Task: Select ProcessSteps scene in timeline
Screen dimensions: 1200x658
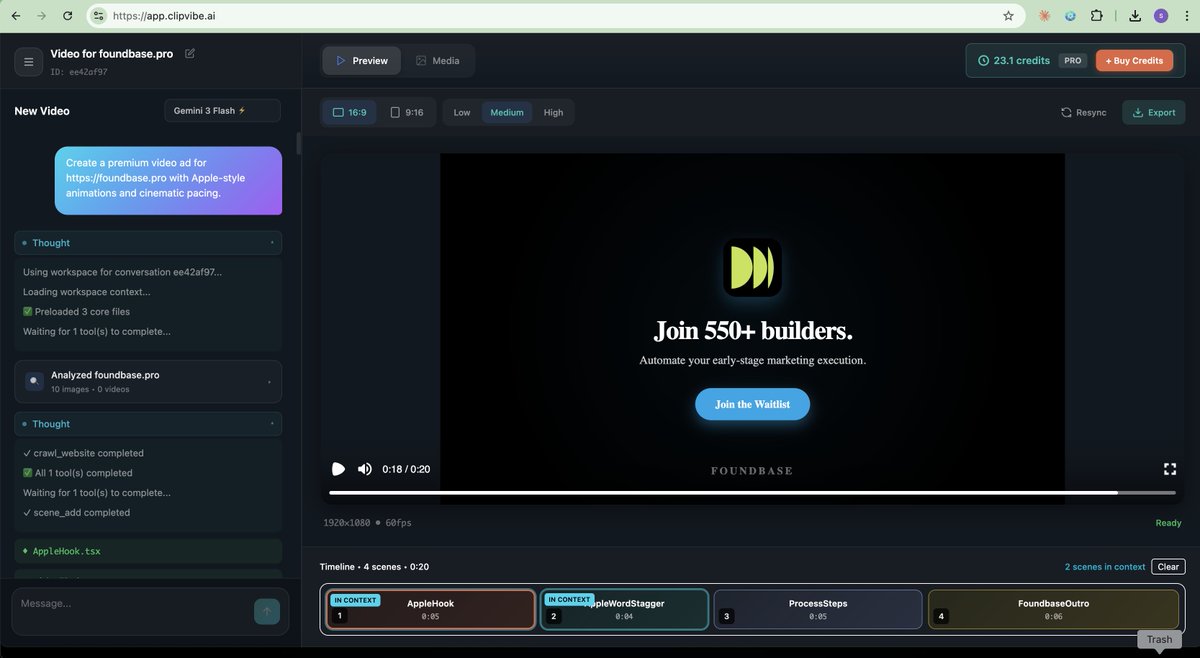Action: [x=818, y=609]
